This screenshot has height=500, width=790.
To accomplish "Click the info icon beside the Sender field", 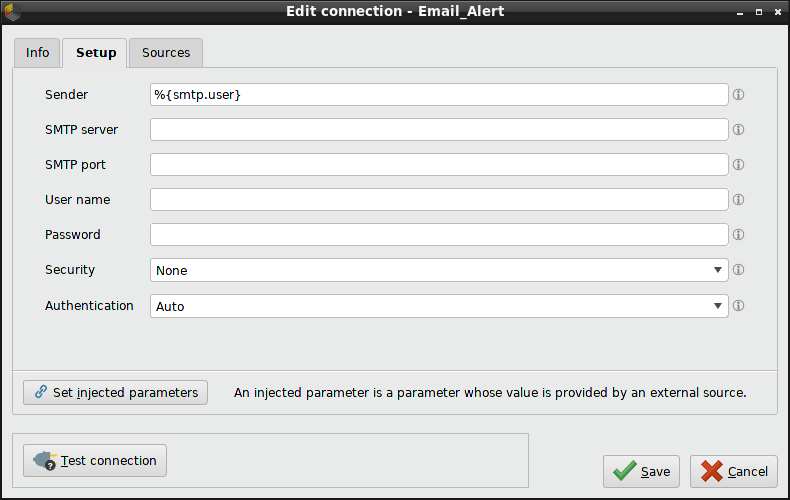I will pos(739,95).
